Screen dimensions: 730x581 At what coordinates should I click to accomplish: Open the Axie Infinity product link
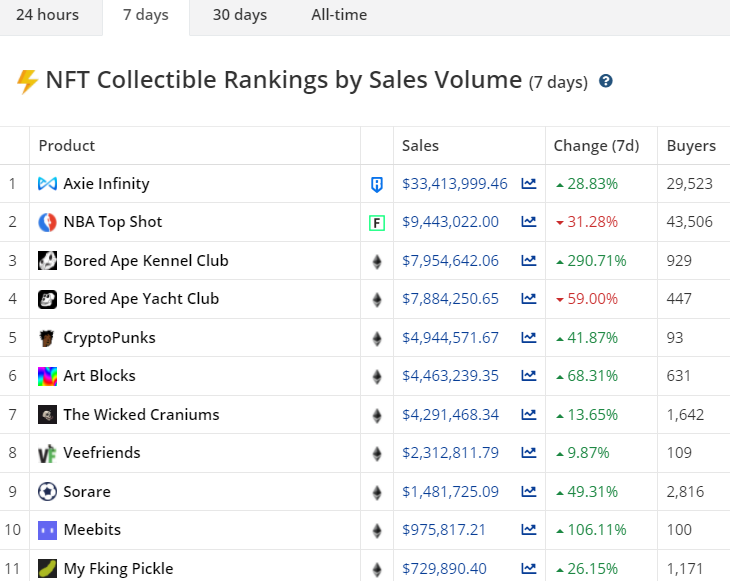pyautogui.click(x=106, y=184)
